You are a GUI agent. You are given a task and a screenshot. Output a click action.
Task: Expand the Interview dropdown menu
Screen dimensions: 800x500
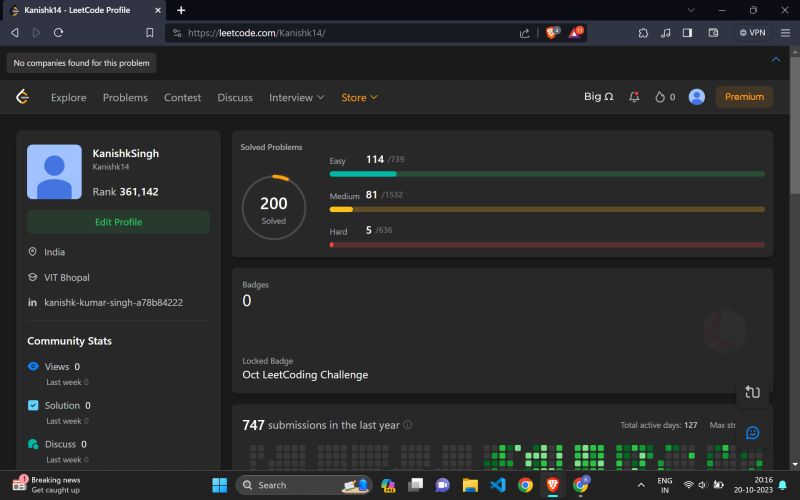point(296,97)
